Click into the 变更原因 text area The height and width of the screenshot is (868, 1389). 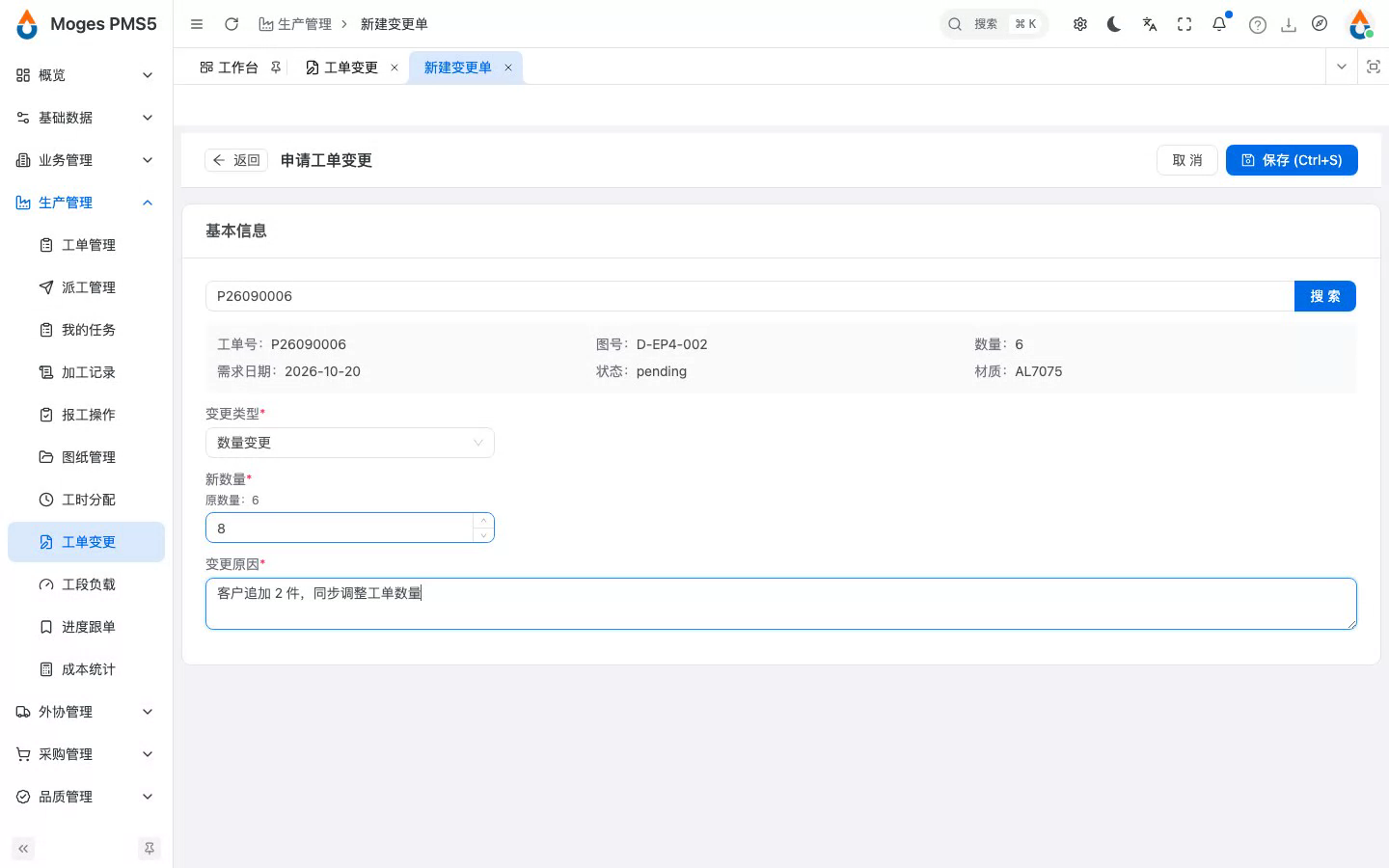pyautogui.click(x=781, y=604)
